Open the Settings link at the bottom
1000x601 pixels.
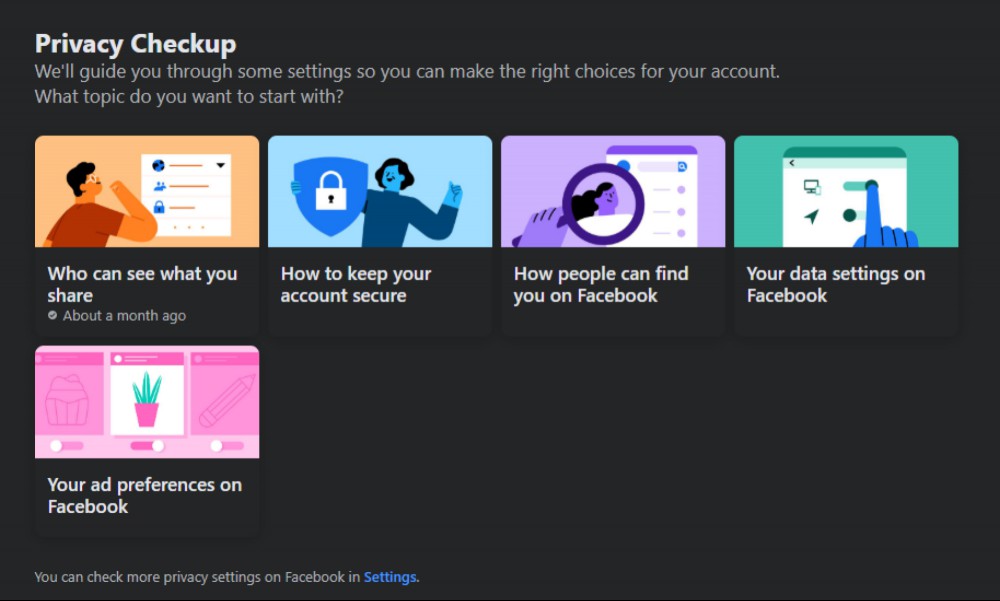pos(390,577)
